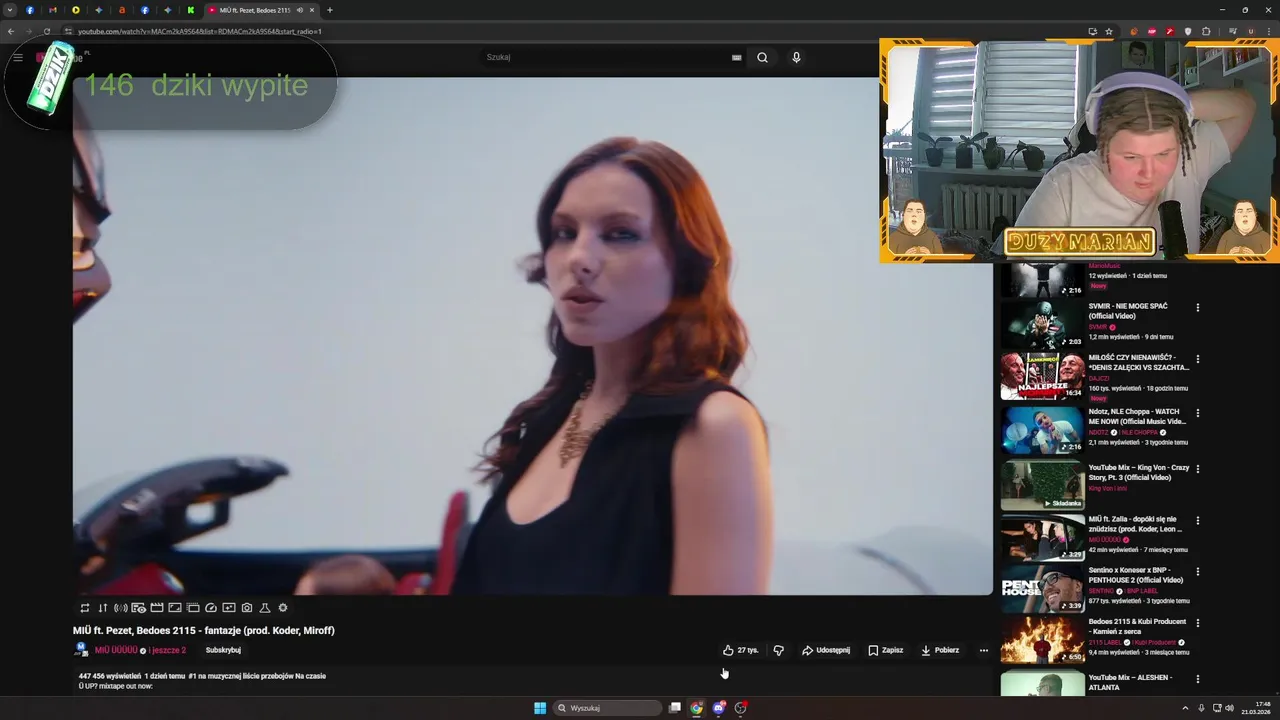The height and width of the screenshot is (720, 1280).
Task: Switch to the Amazon 'a' tab
Action: [x=122, y=10]
